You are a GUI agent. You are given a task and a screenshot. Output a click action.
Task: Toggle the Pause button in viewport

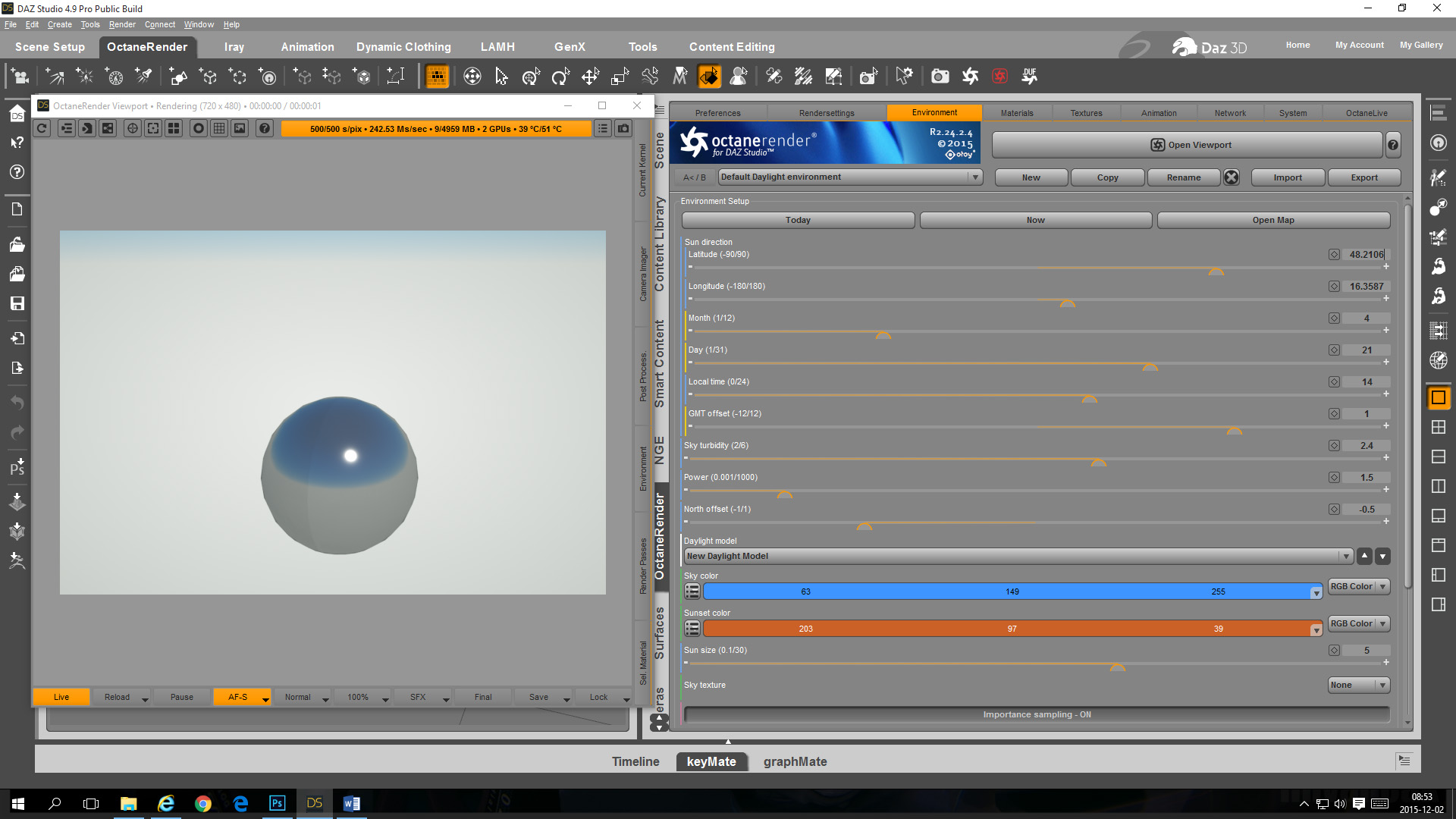[x=182, y=697]
